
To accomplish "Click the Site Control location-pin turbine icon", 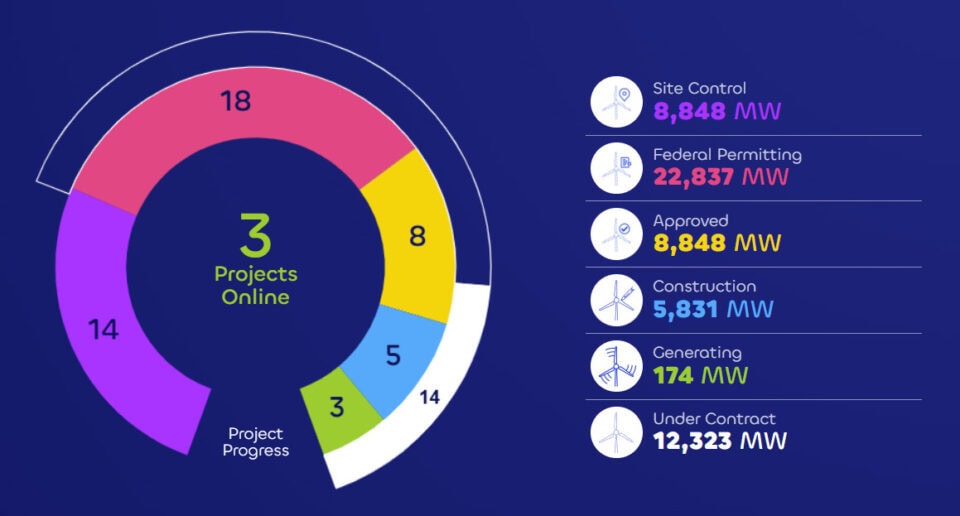I will click(x=616, y=102).
